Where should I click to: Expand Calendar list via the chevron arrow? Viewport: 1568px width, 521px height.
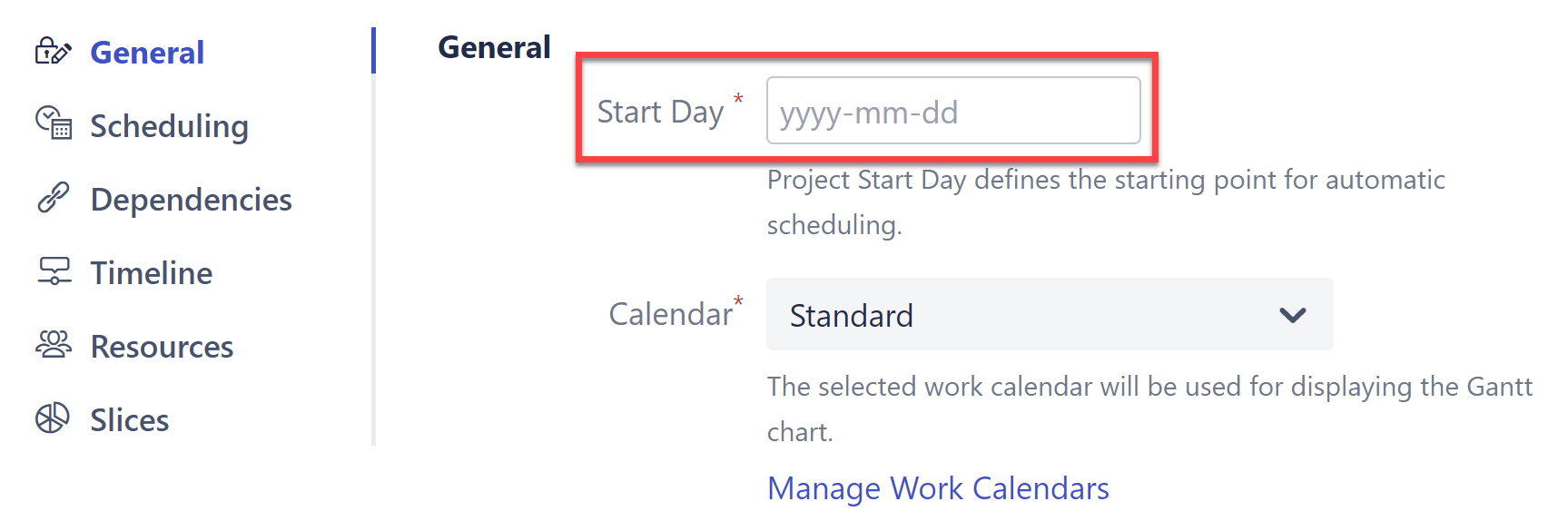point(1292,315)
